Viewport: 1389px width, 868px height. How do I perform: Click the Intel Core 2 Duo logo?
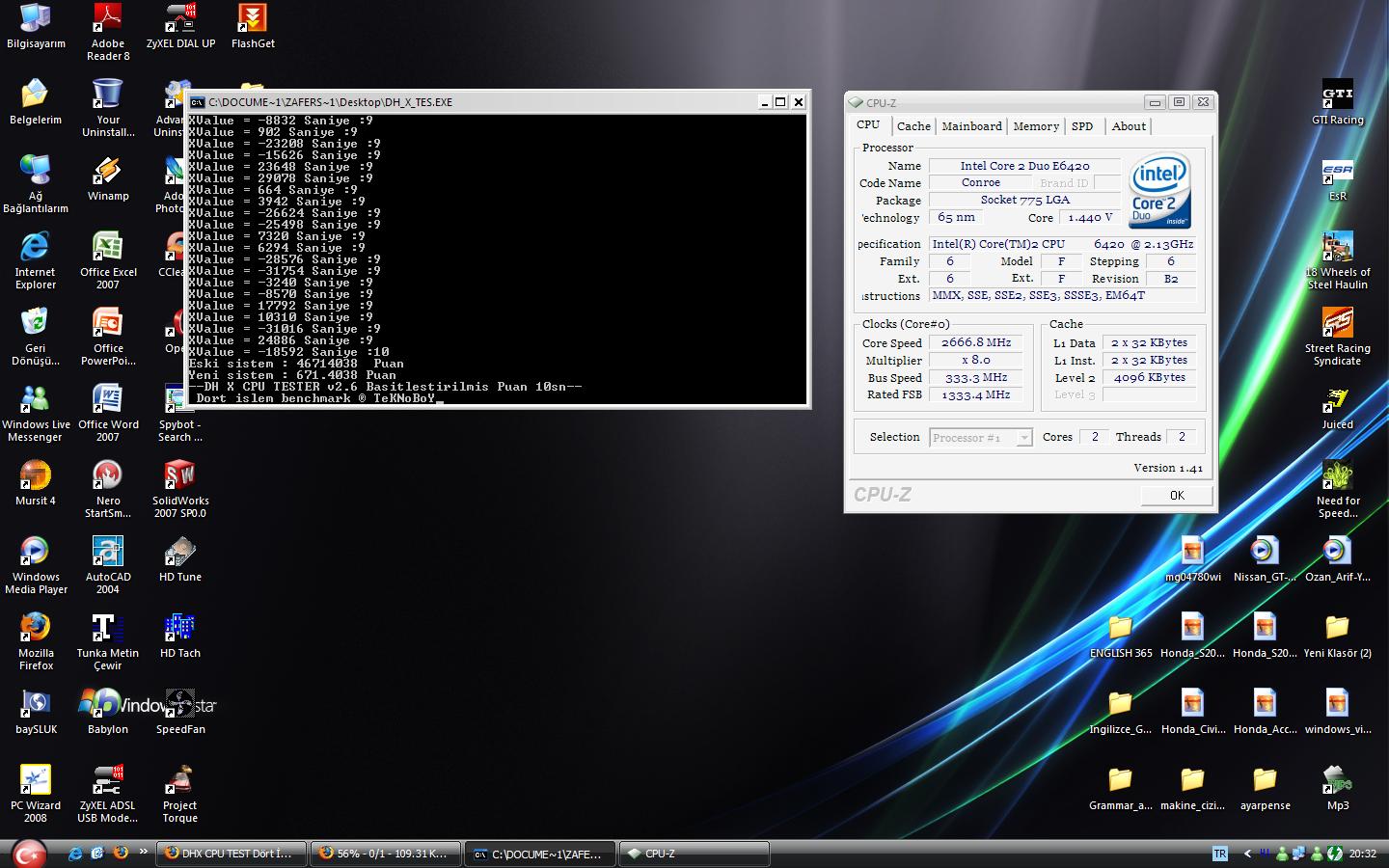click(x=1159, y=190)
